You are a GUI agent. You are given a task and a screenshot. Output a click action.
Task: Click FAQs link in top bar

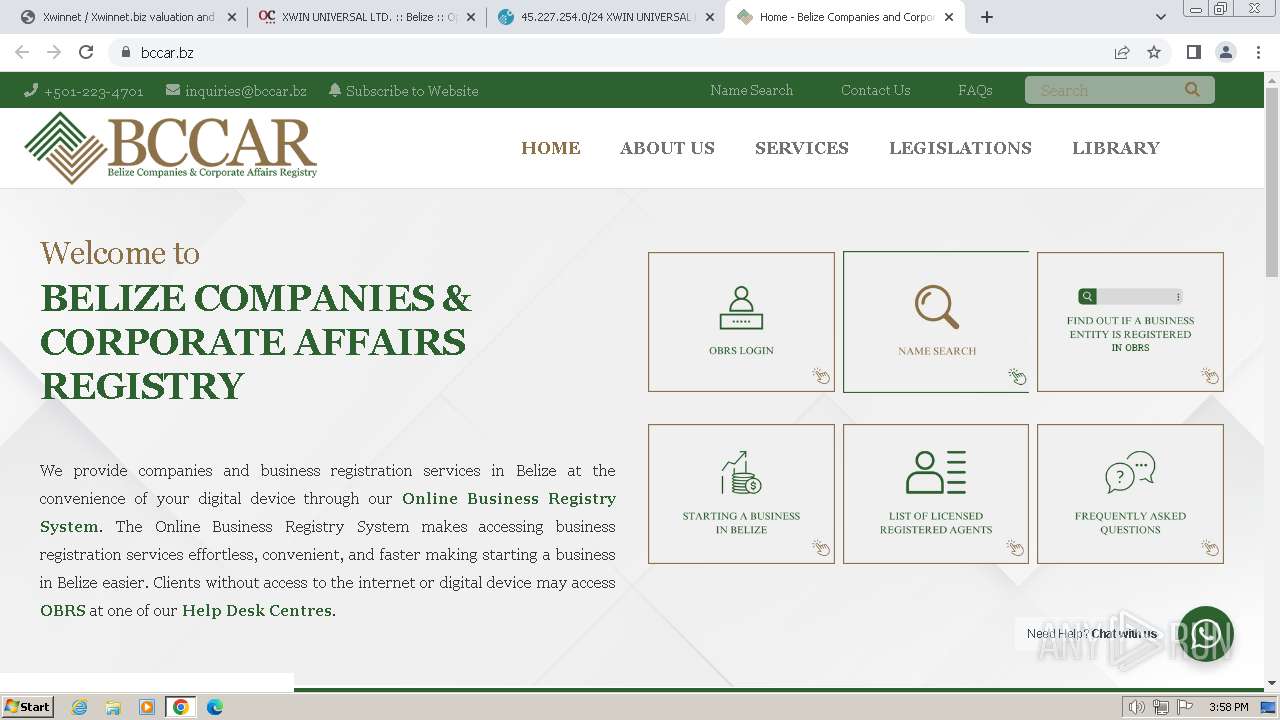pyautogui.click(x=975, y=90)
